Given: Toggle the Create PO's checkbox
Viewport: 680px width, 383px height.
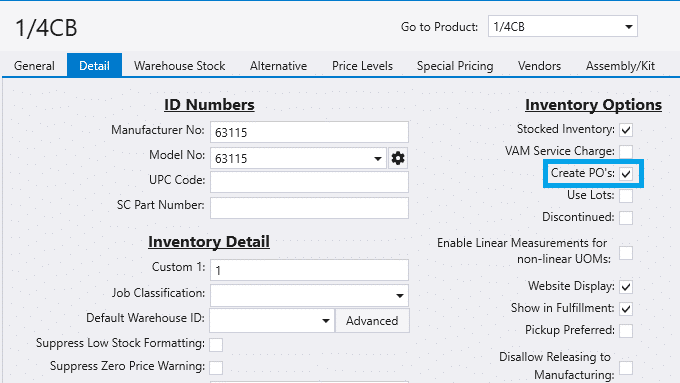Looking at the screenshot, I should click(626, 173).
